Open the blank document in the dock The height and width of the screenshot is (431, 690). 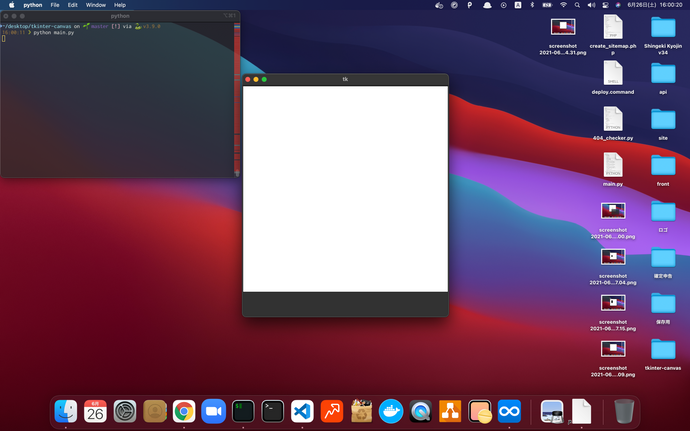tap(581, 411)
